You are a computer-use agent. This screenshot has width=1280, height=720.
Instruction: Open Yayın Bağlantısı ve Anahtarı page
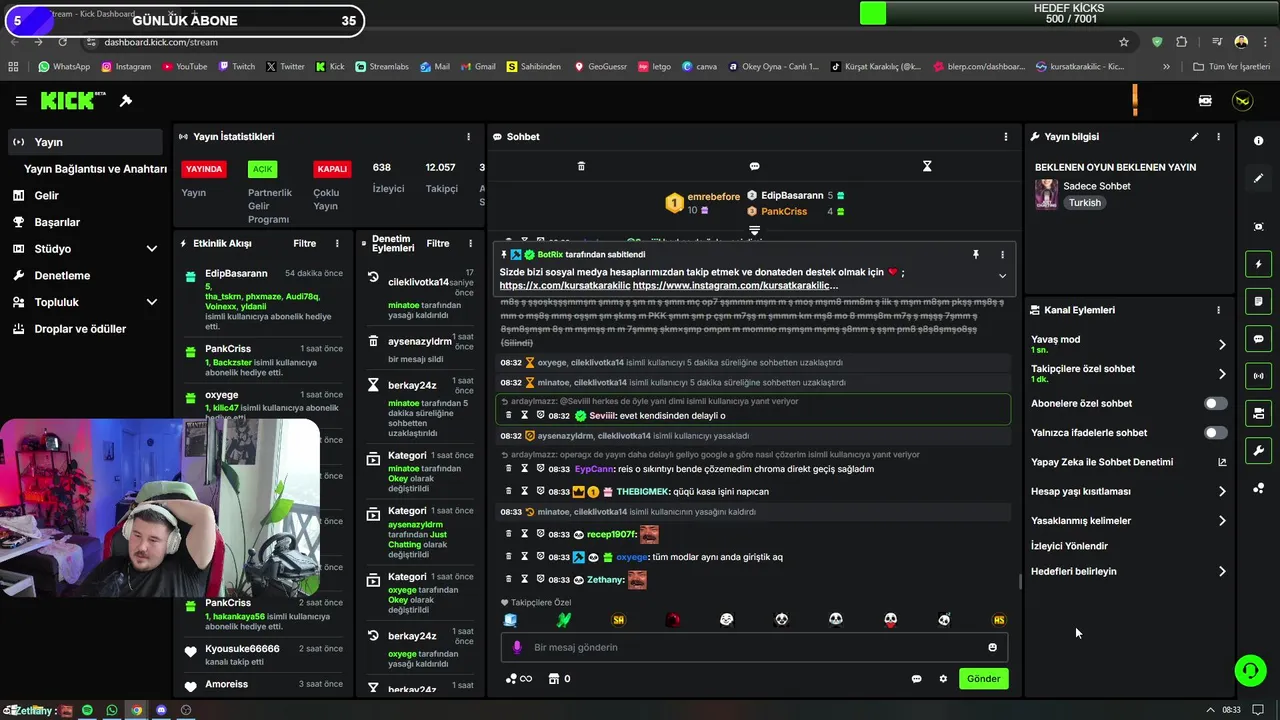[95, 169]
